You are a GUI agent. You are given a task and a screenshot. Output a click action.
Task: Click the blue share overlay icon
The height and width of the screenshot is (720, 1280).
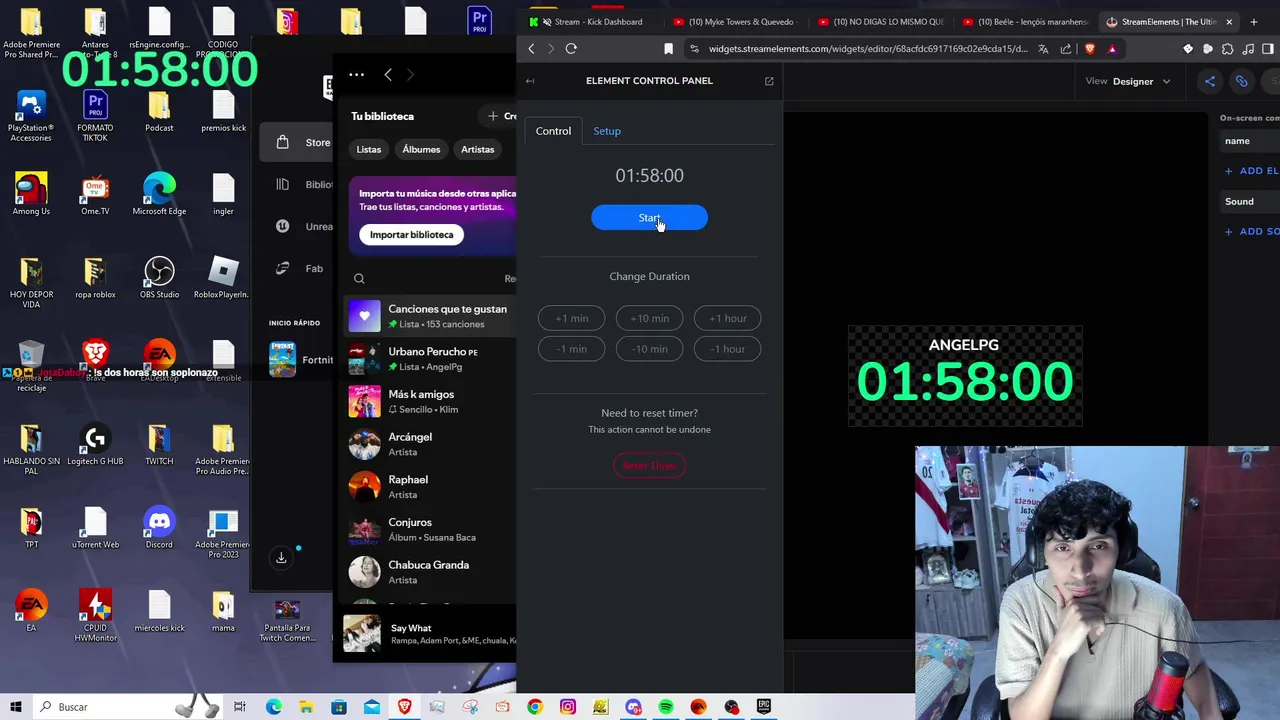tap(1209, 81)
